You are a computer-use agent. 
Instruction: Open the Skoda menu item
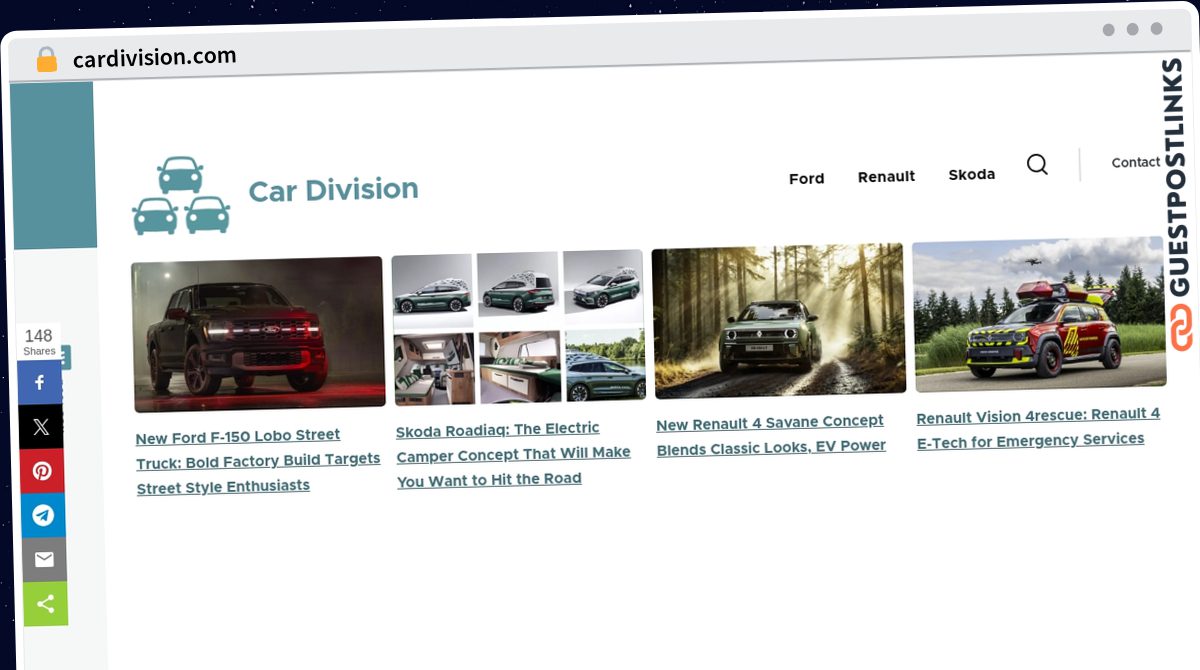pos(971,174)
